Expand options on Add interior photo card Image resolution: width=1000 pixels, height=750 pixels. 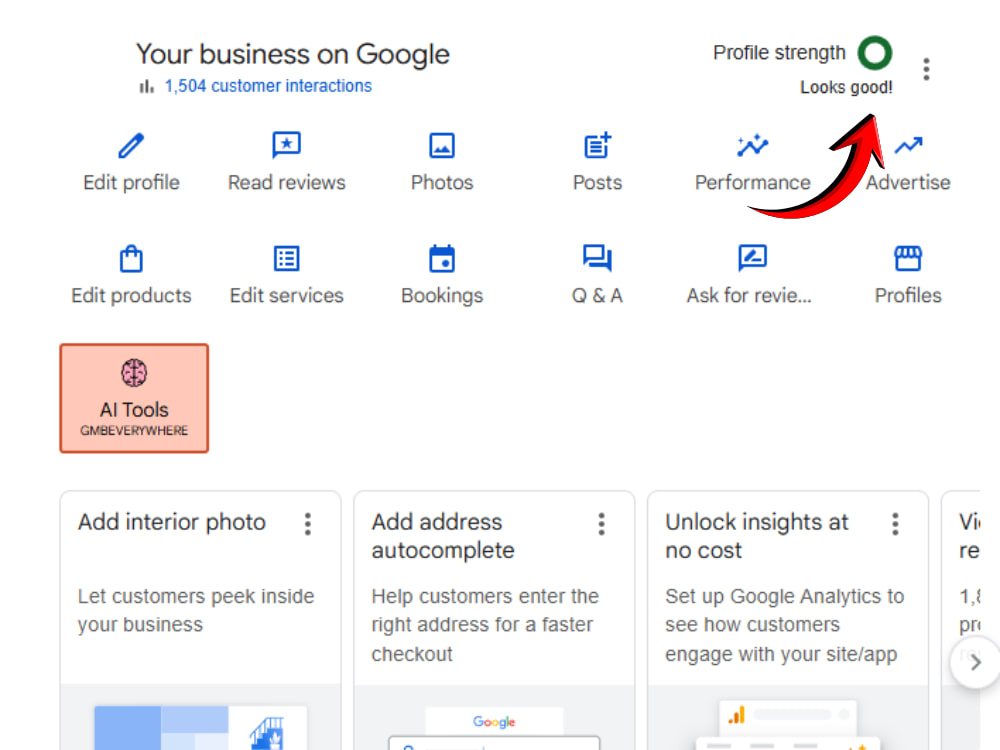click(x=308, y=524)
